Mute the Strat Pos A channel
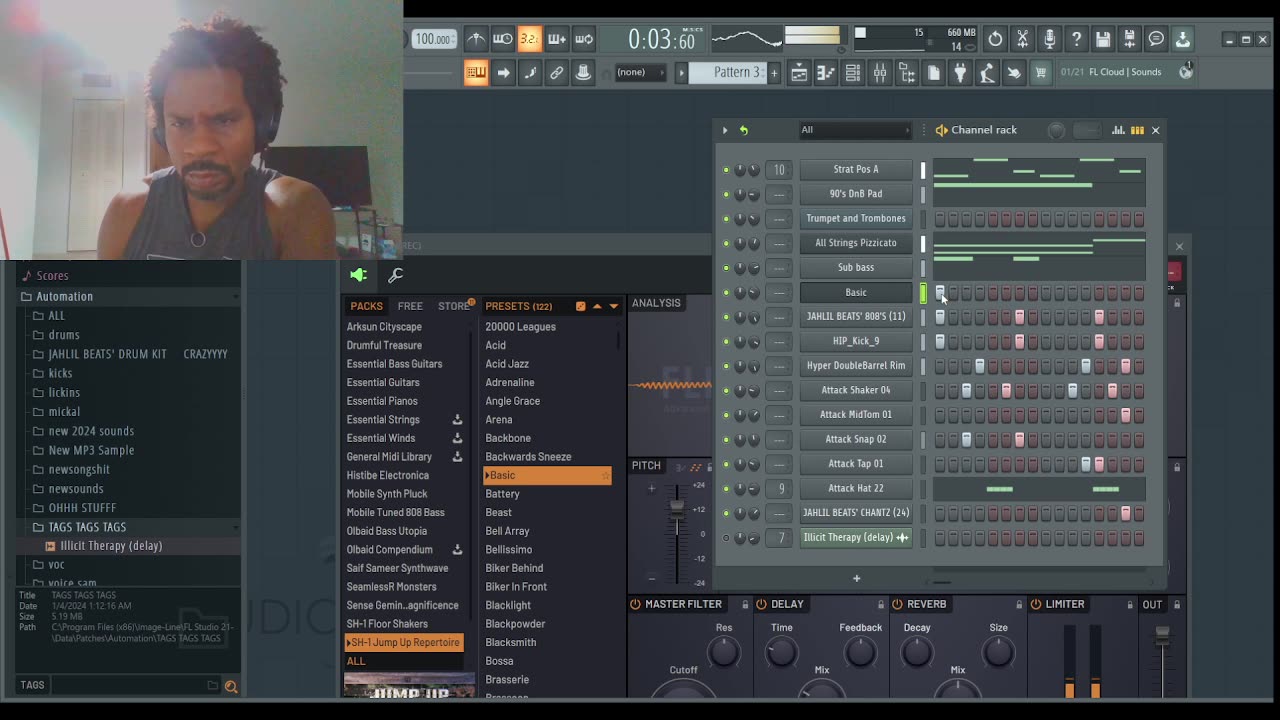The width and height of the screenshot is (1280, 720). point(726,170)
